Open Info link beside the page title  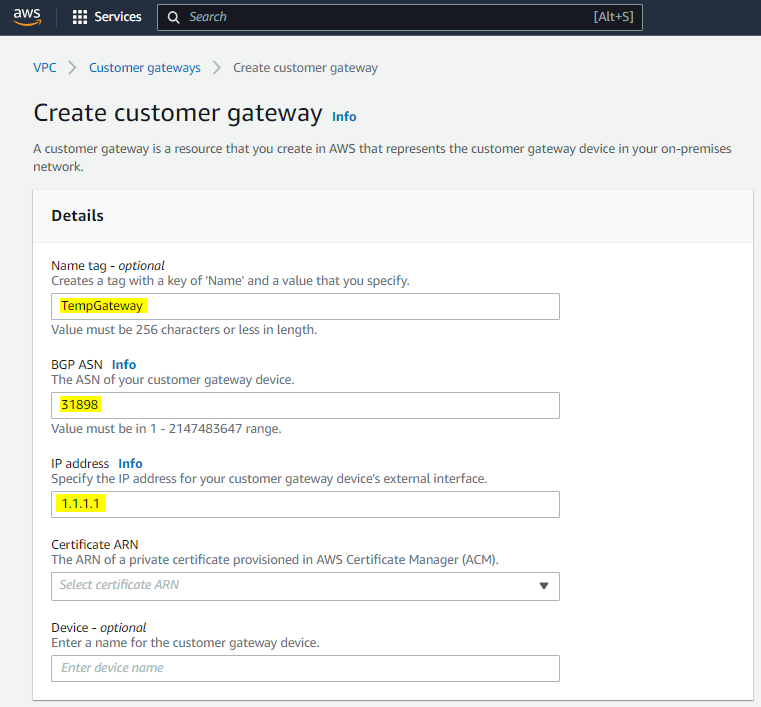pos(344,116)
